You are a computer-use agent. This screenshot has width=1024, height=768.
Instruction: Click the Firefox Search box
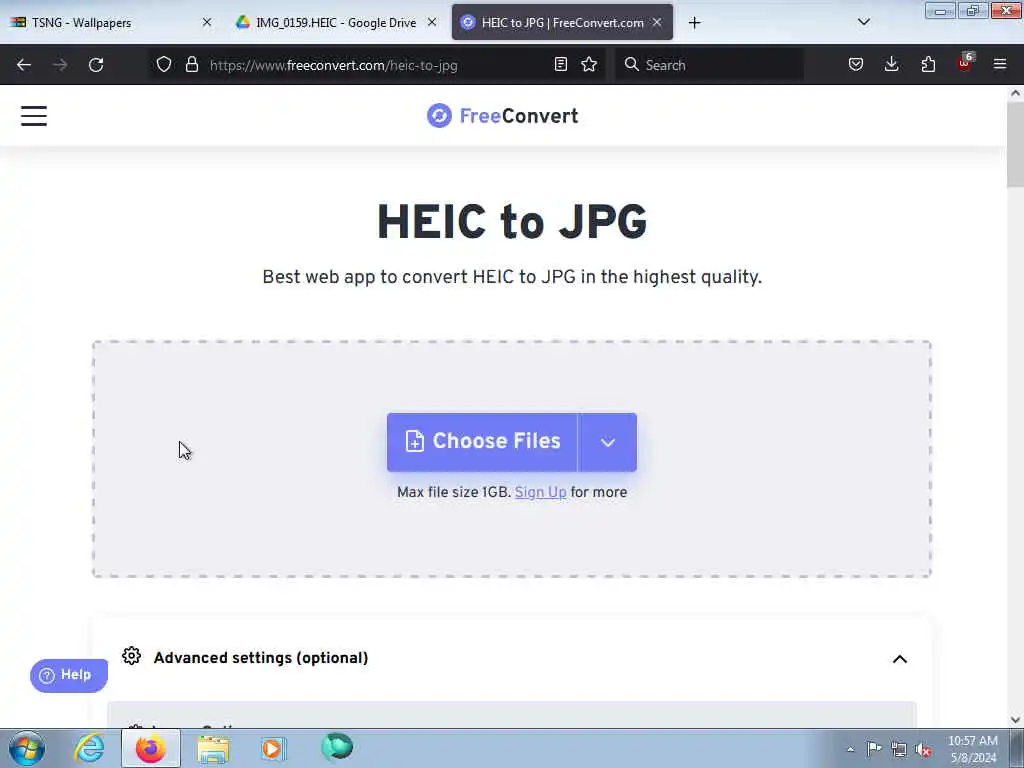[x=709, y=65]
